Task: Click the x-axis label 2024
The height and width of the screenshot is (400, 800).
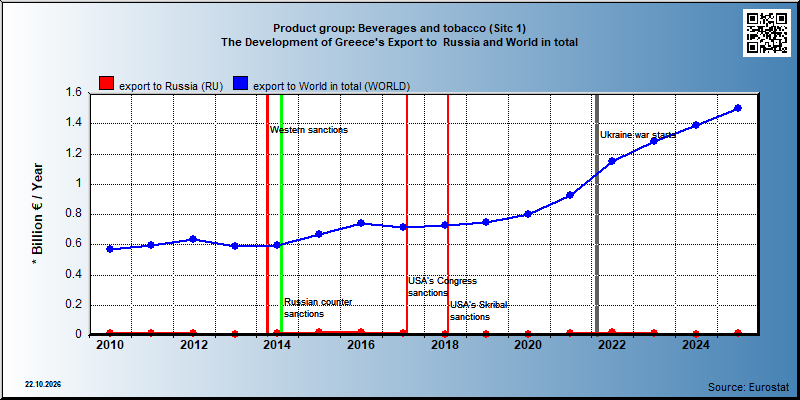Action: coord(696,345)
